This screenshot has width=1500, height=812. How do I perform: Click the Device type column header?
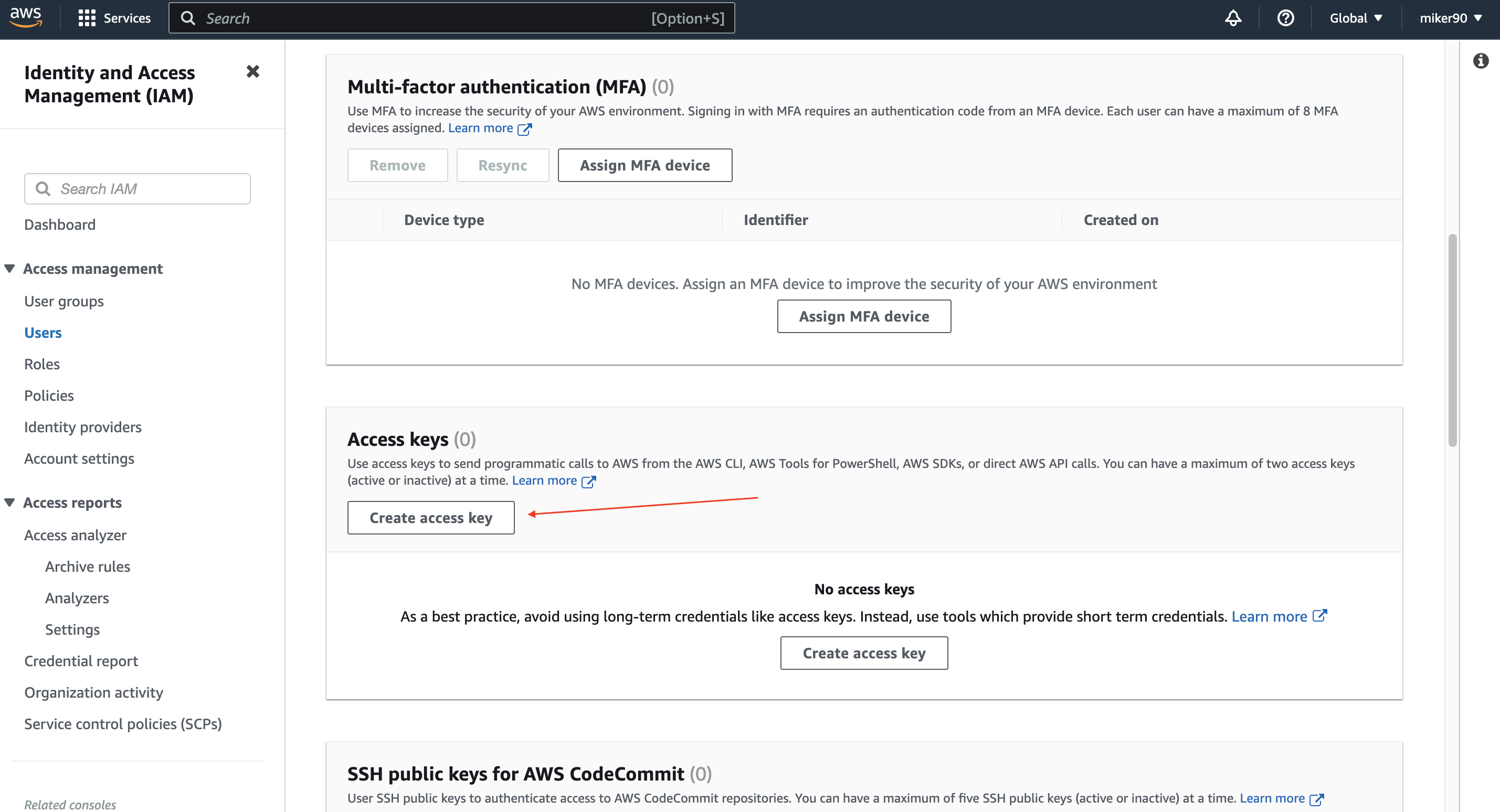click(445, 219)
